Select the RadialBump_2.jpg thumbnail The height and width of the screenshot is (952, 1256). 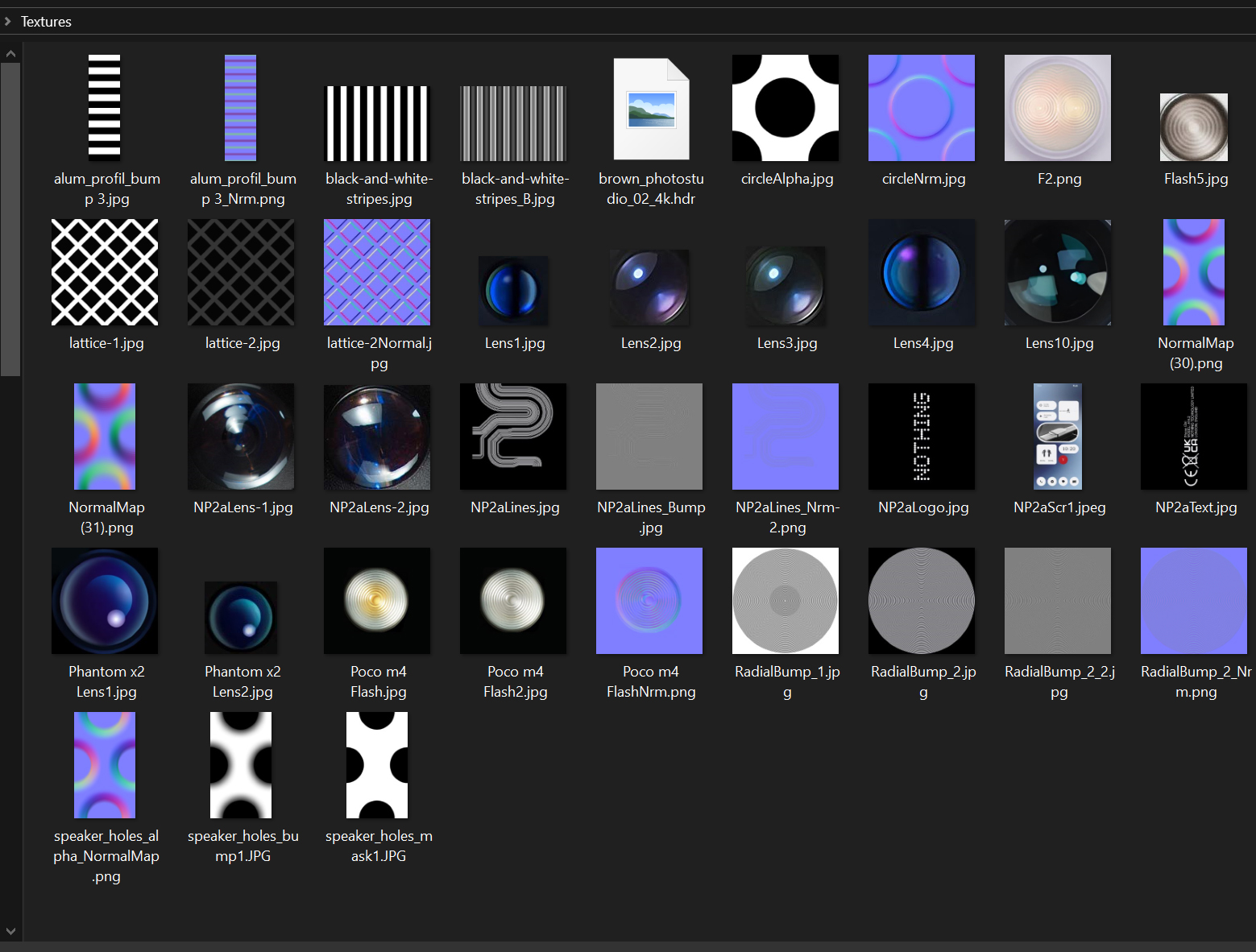coord(922,601)
